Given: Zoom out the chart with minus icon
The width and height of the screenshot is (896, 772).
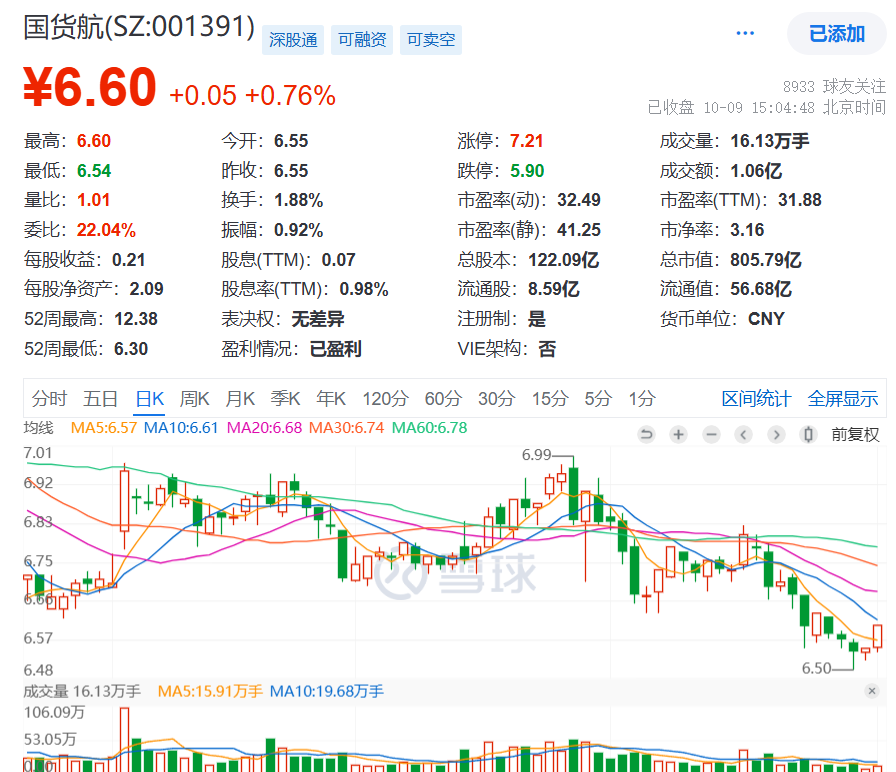Looking at the screenshot, I should click(x=711, y=435).
